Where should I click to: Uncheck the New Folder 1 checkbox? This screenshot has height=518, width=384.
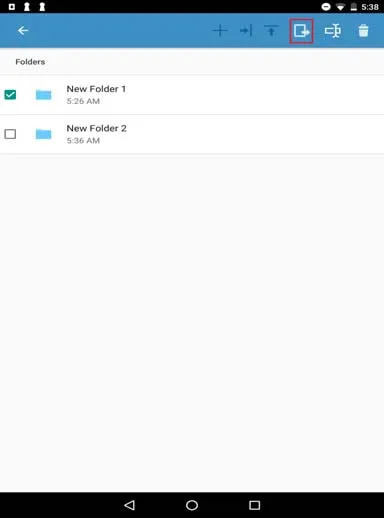(x=10, y=95)
